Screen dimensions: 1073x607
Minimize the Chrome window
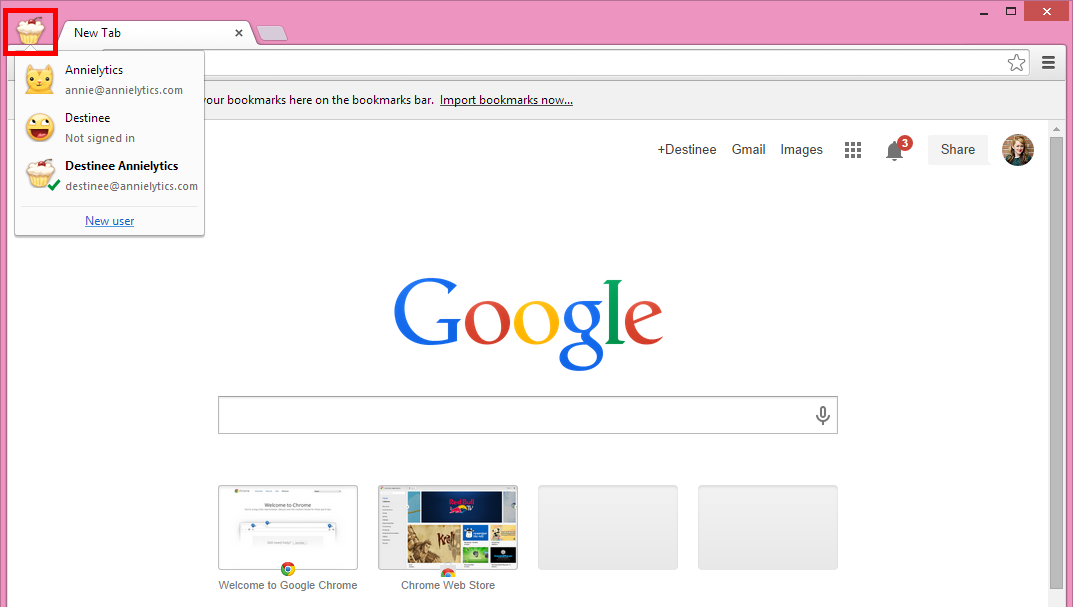click(984, 12)
